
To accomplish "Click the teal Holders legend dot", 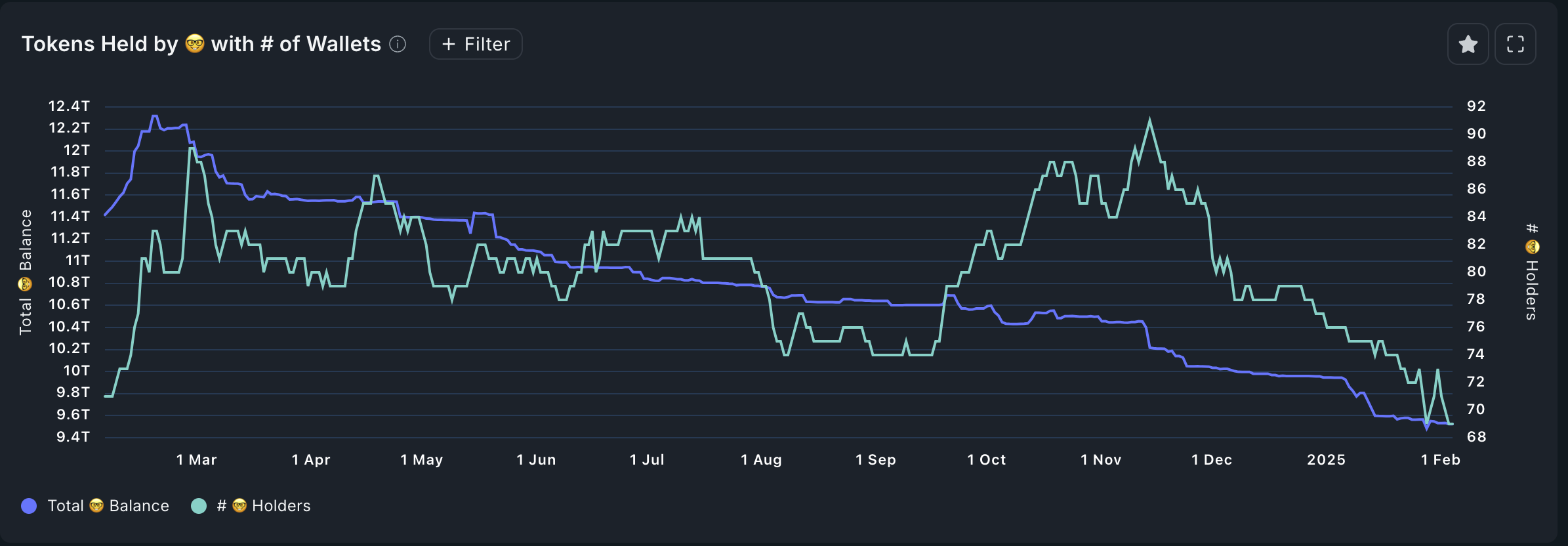I will coord(199,505).
